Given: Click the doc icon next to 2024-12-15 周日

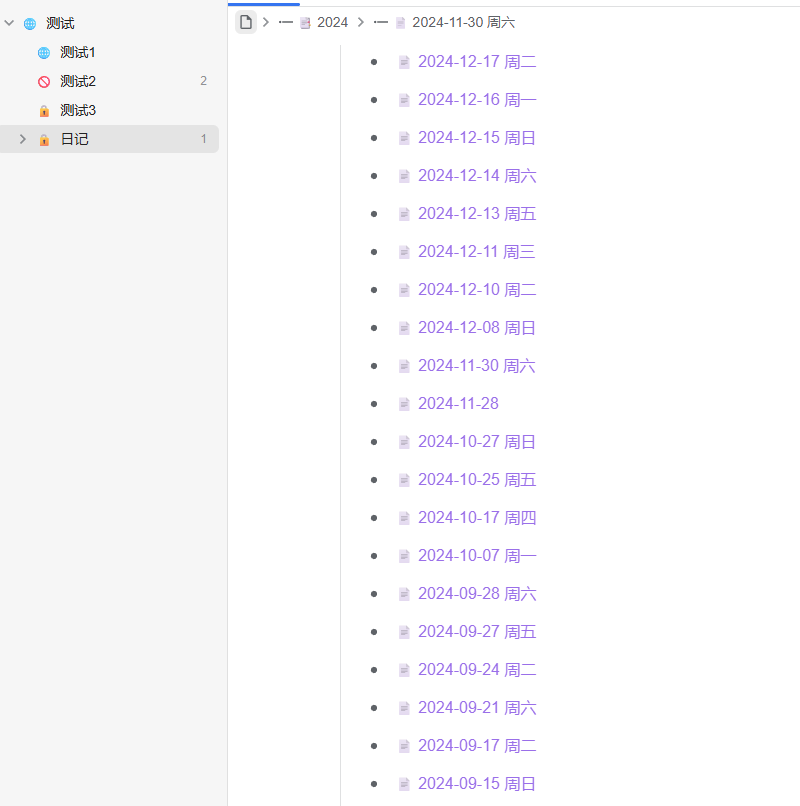Looking at the screenshot, I should click(404, 138).
